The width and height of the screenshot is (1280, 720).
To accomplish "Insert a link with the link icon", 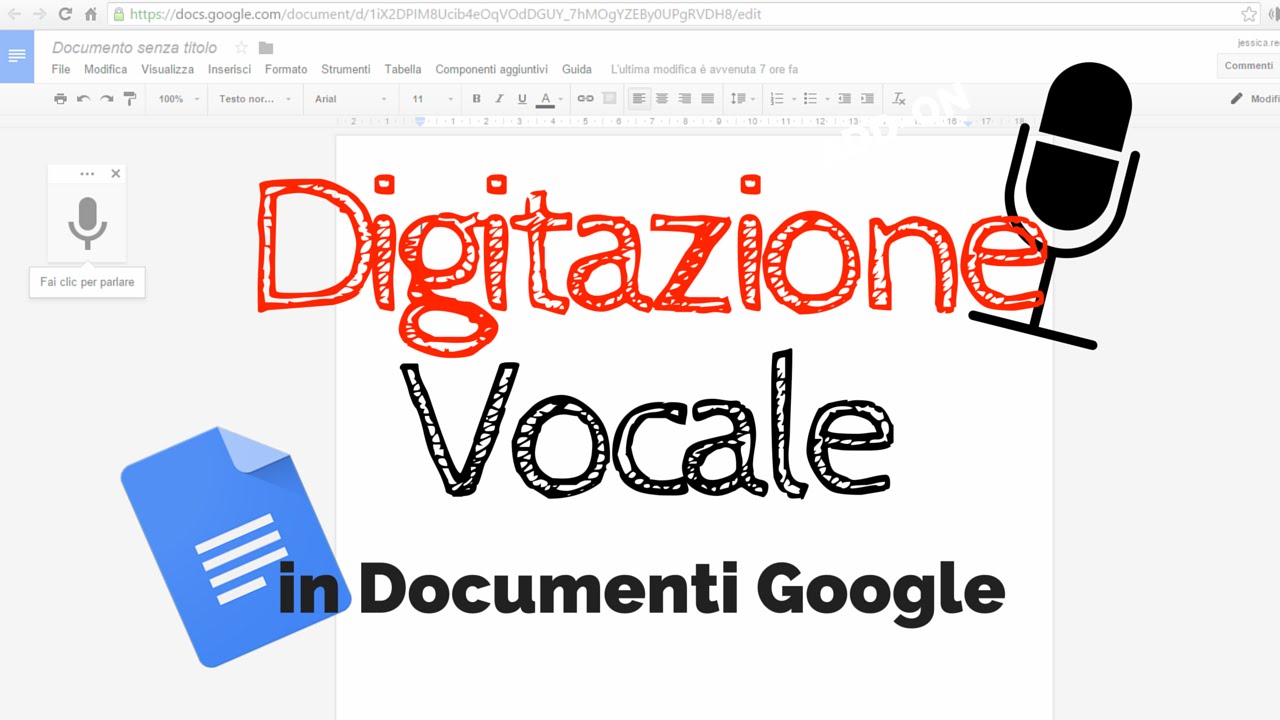I will [586, 99].
